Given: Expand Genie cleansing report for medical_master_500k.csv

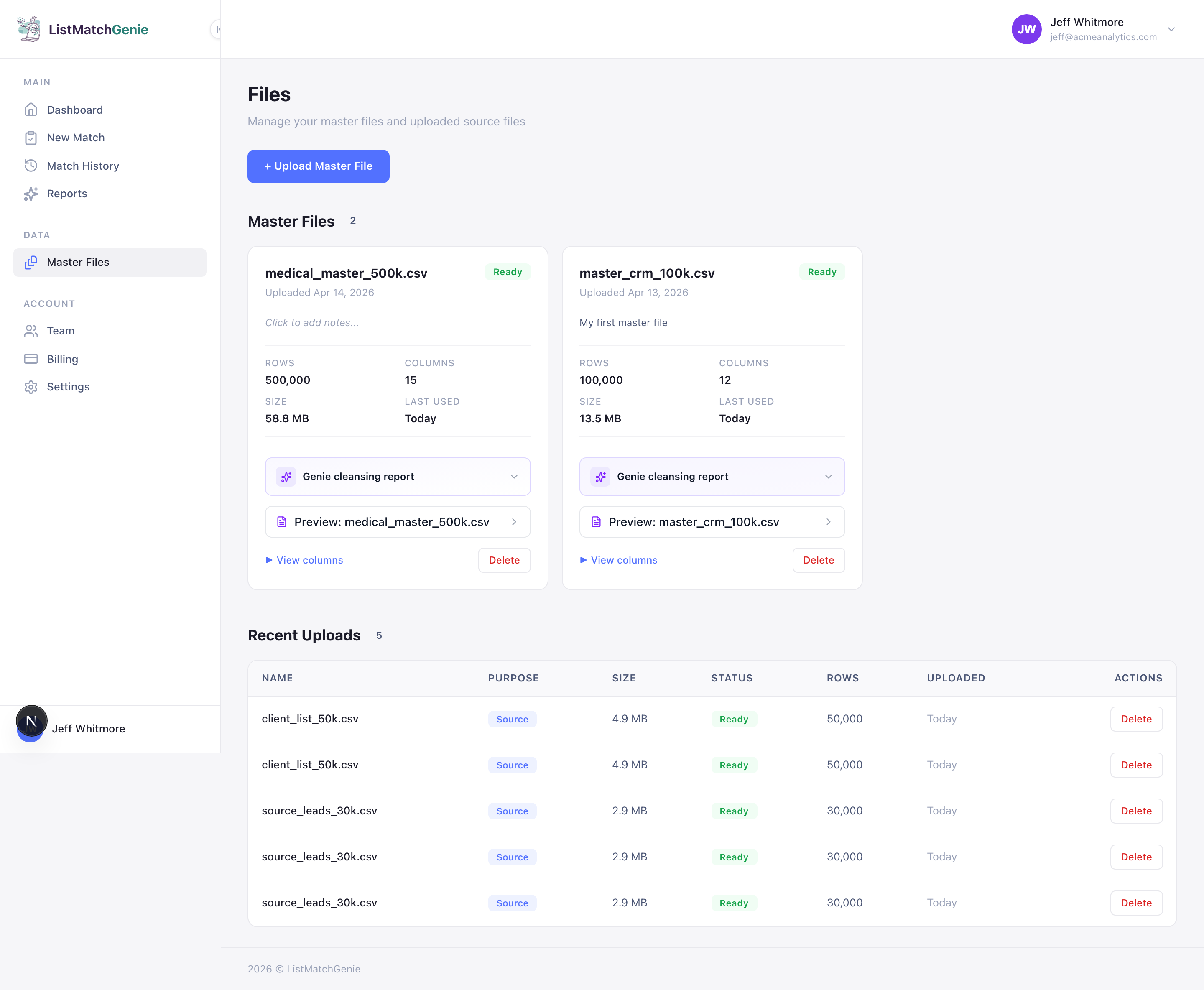Looking at the screenshot, I should [x=398, y=476].
